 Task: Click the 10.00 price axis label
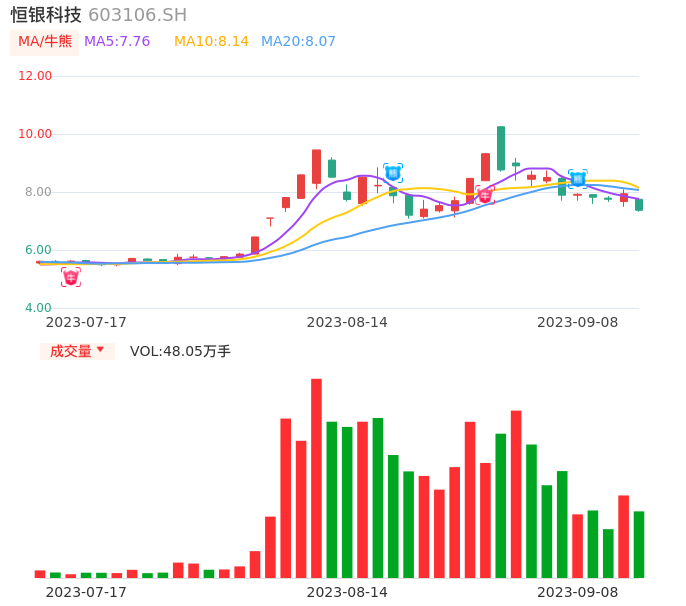(x=35, y=134)
